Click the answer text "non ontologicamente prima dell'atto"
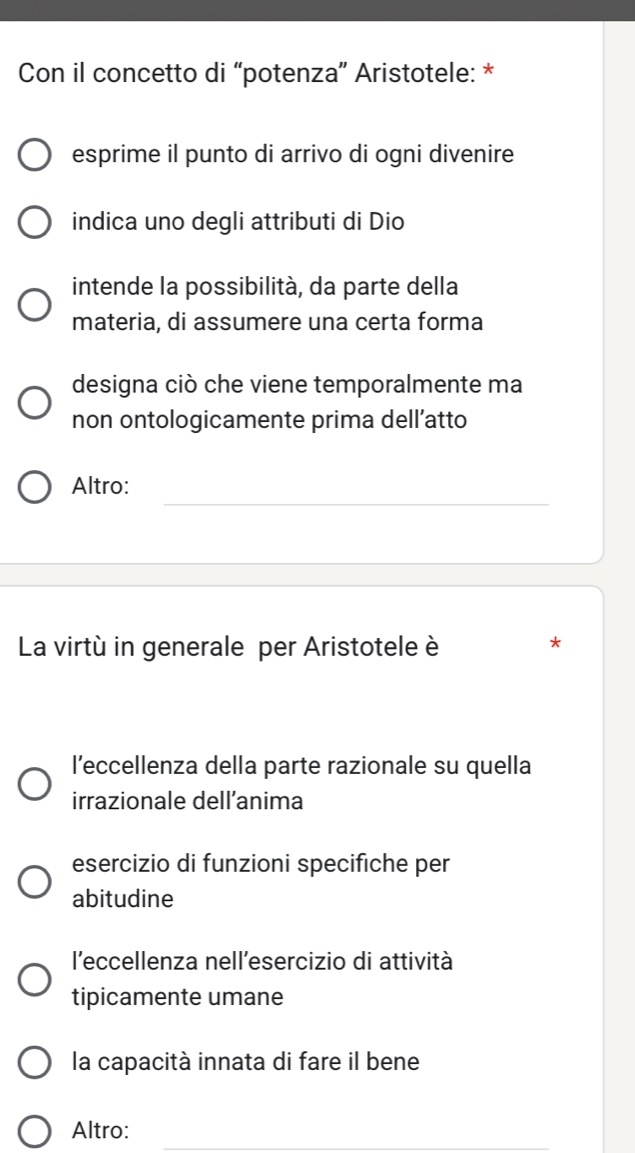Screen dimensions: 635x1153 (270, 421)
